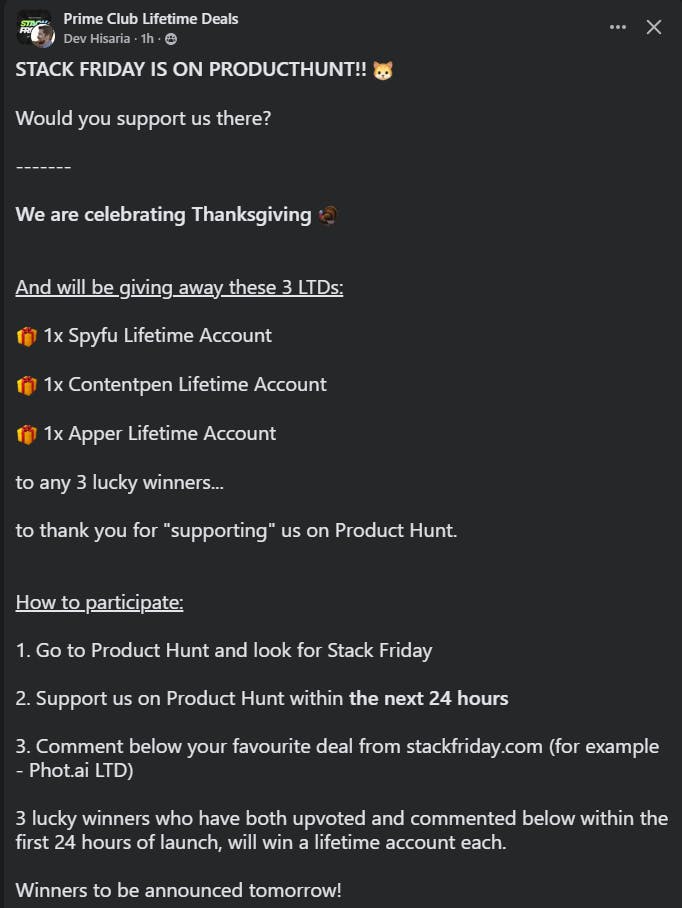
Task: Click the gift icon beside Spyfu
Action: [x=27, y=337]
